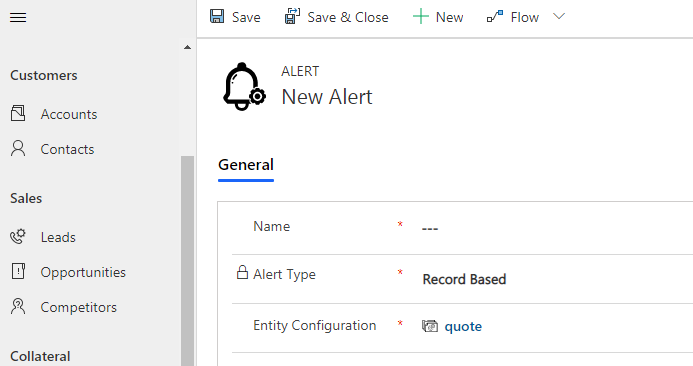Click the Save & Close icon
The height and width of the screenshot is (366, 693).
click(x=292, y=16)
